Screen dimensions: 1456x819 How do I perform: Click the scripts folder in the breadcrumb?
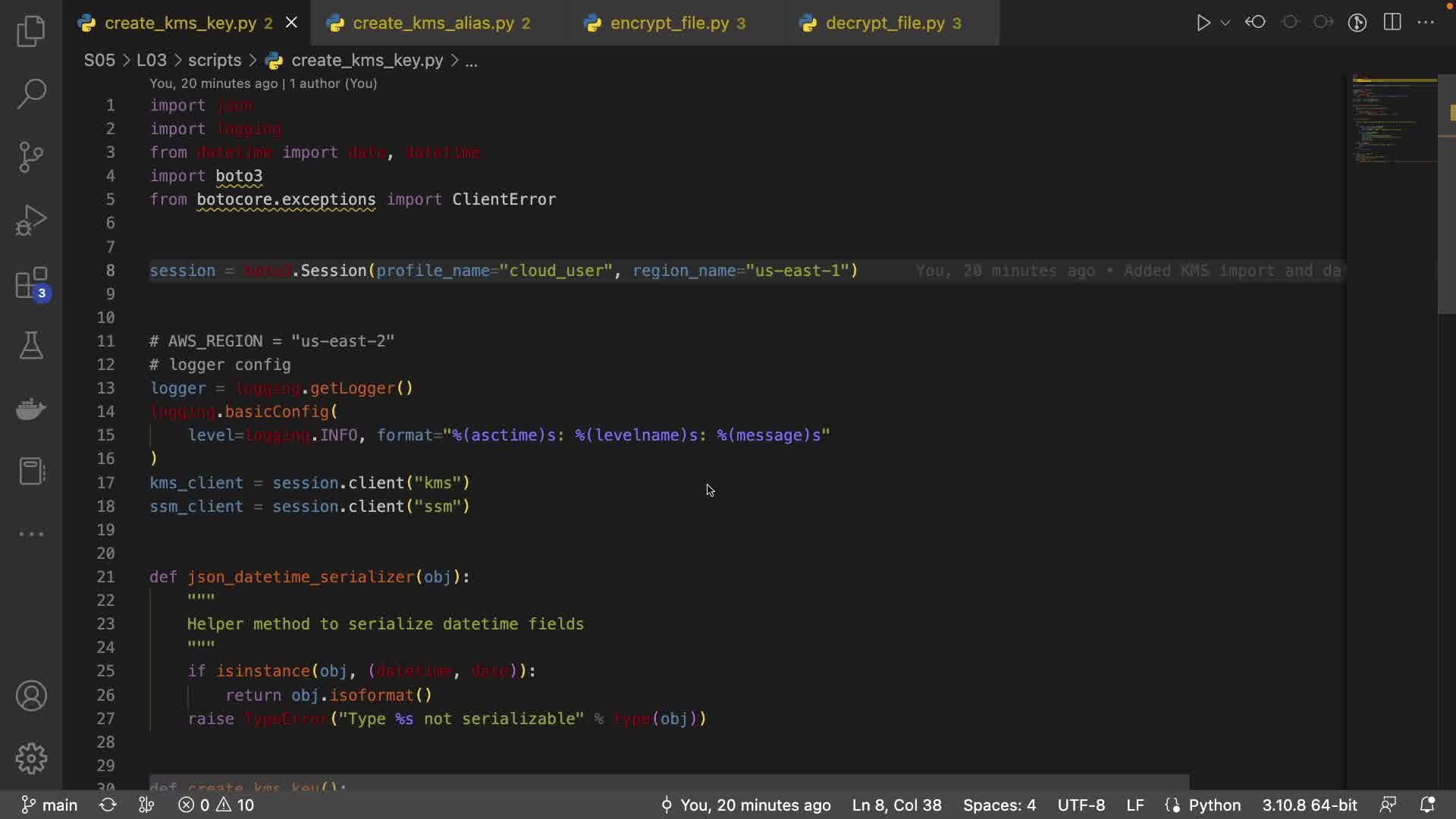click(x=215, y=61)
